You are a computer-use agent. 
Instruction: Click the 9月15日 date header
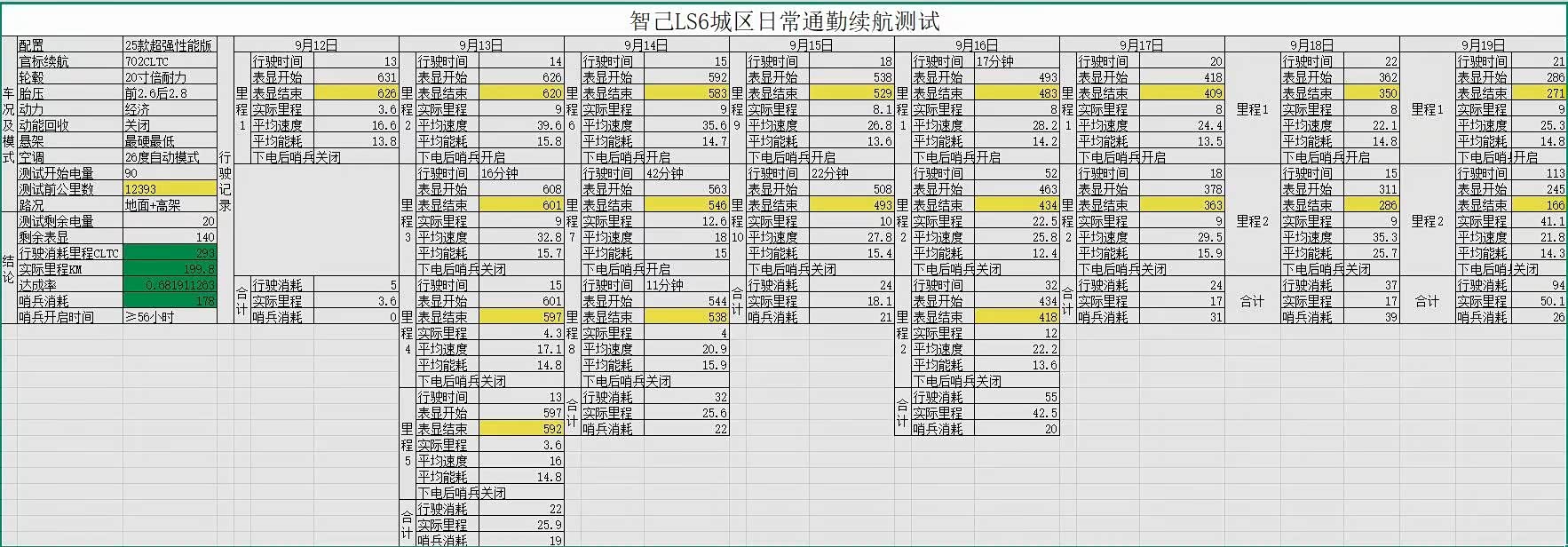tap(812, 45)
